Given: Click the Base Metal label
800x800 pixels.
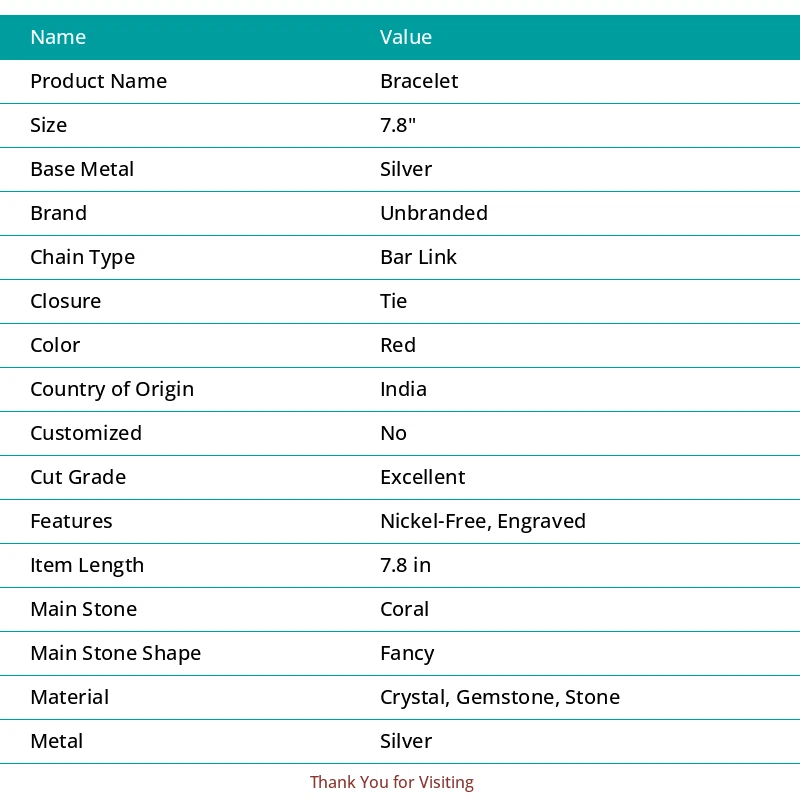Looking at the screenshot, I should 82,169.
